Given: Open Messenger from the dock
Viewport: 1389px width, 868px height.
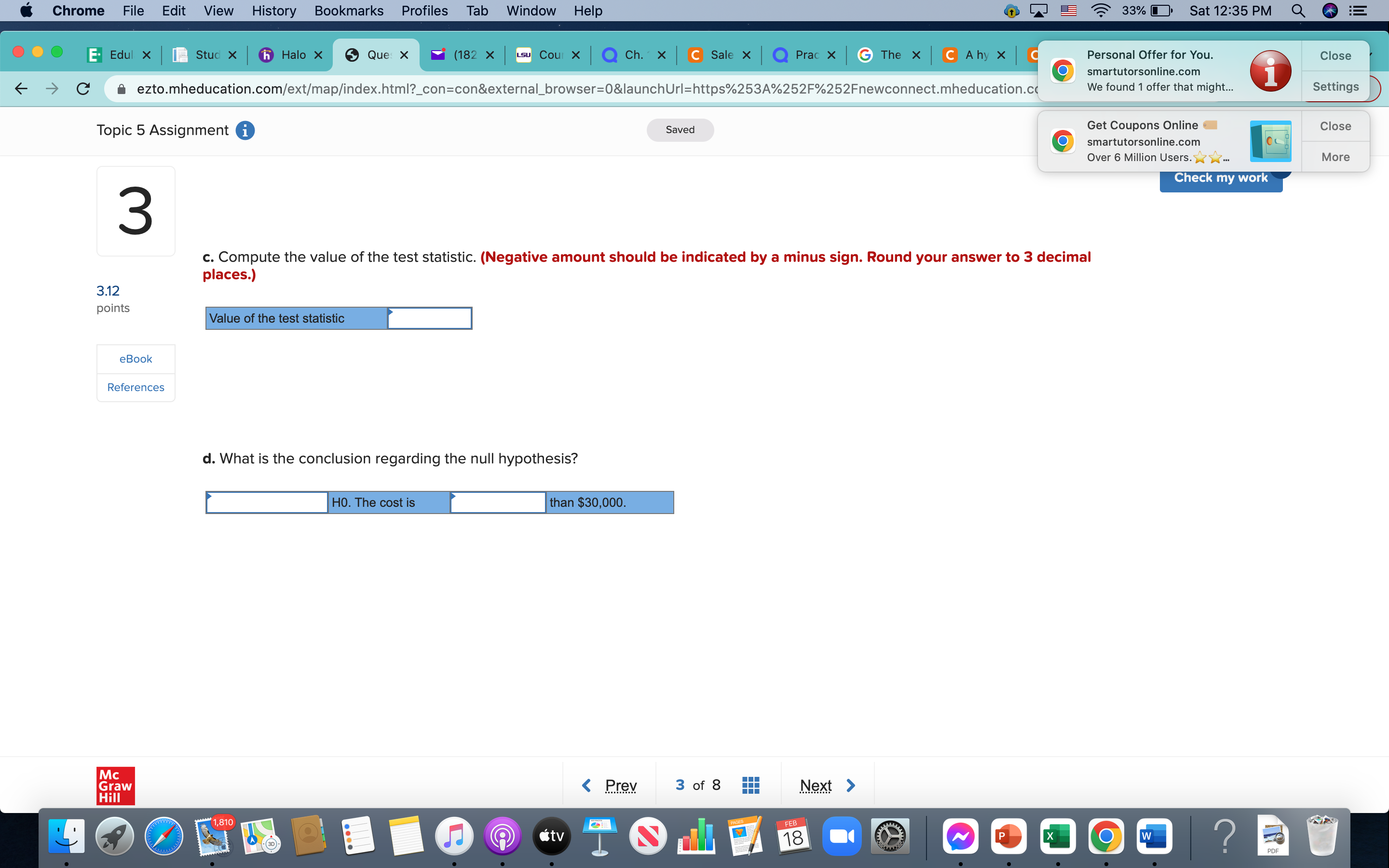Looking at the screenshot, I should coord(960,836).
